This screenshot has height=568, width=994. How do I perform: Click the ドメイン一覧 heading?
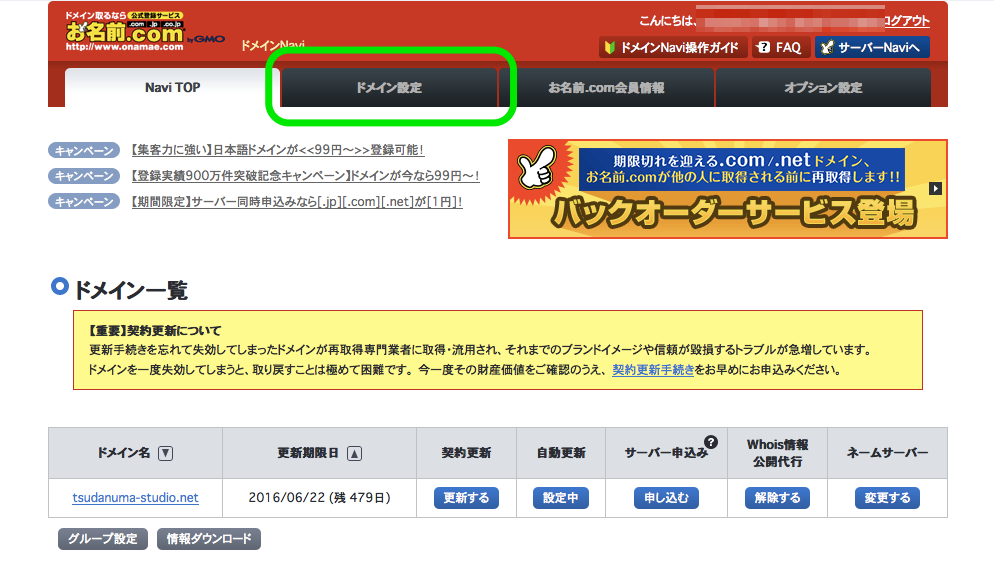point(131,290)
